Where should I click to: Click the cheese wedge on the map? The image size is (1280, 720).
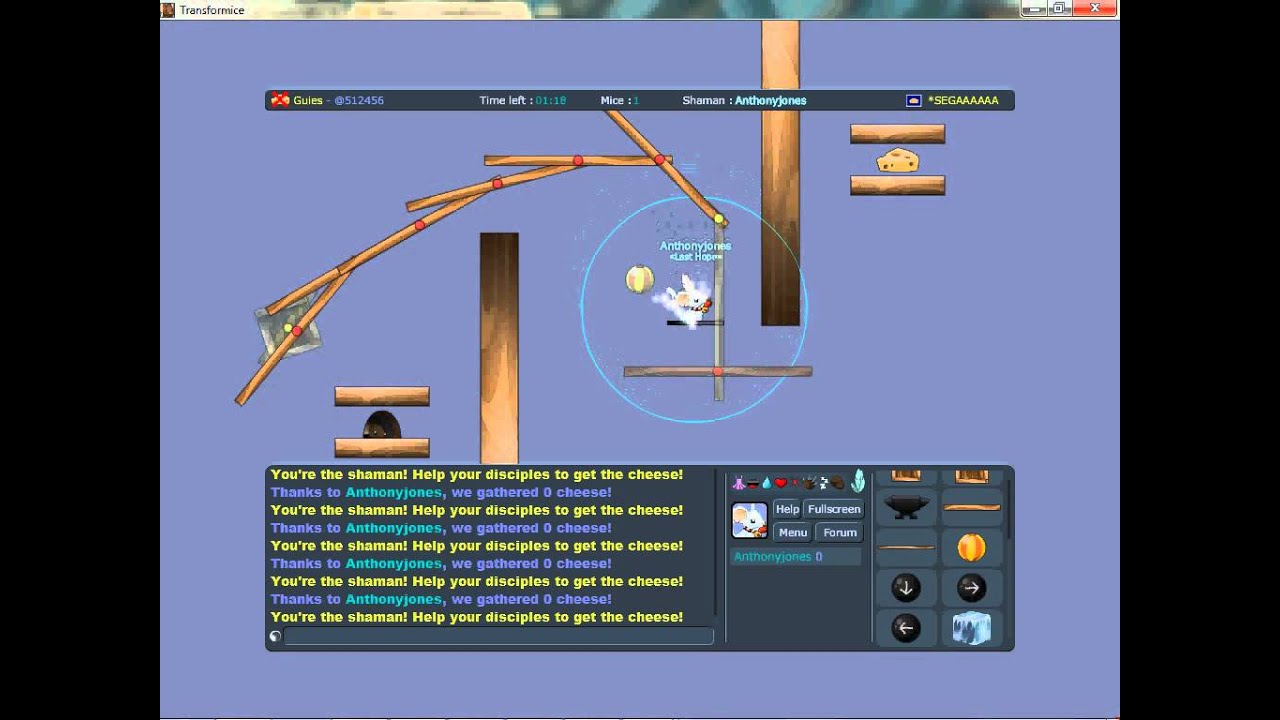[898, 160]
